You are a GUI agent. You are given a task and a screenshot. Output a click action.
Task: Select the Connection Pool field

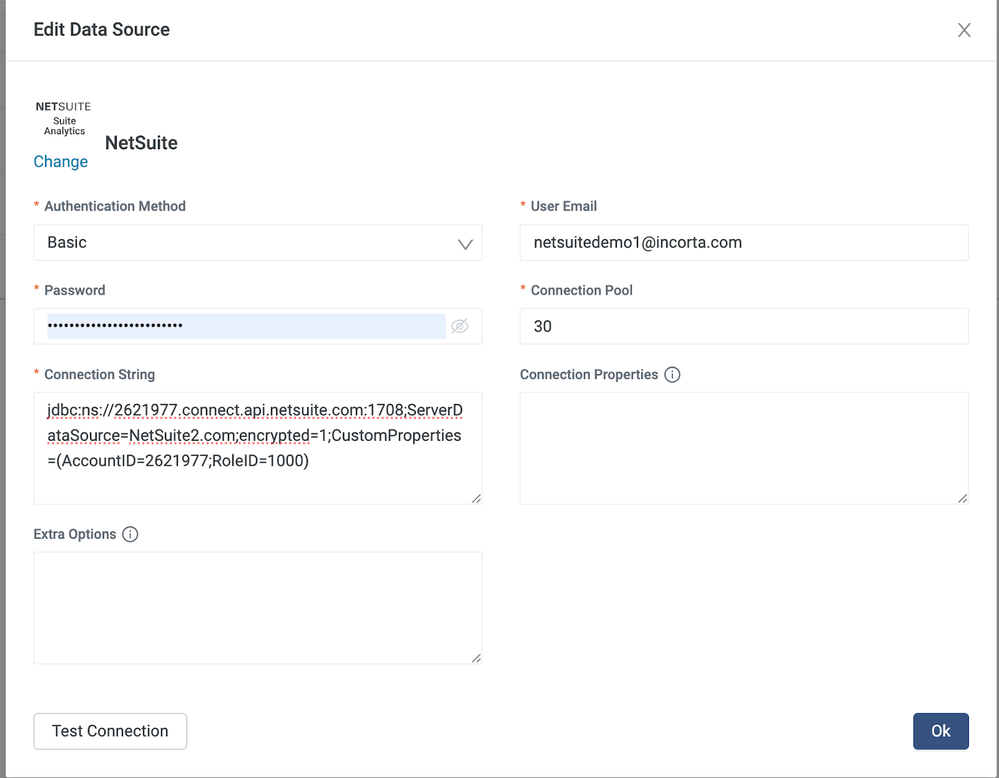[743, 327]
